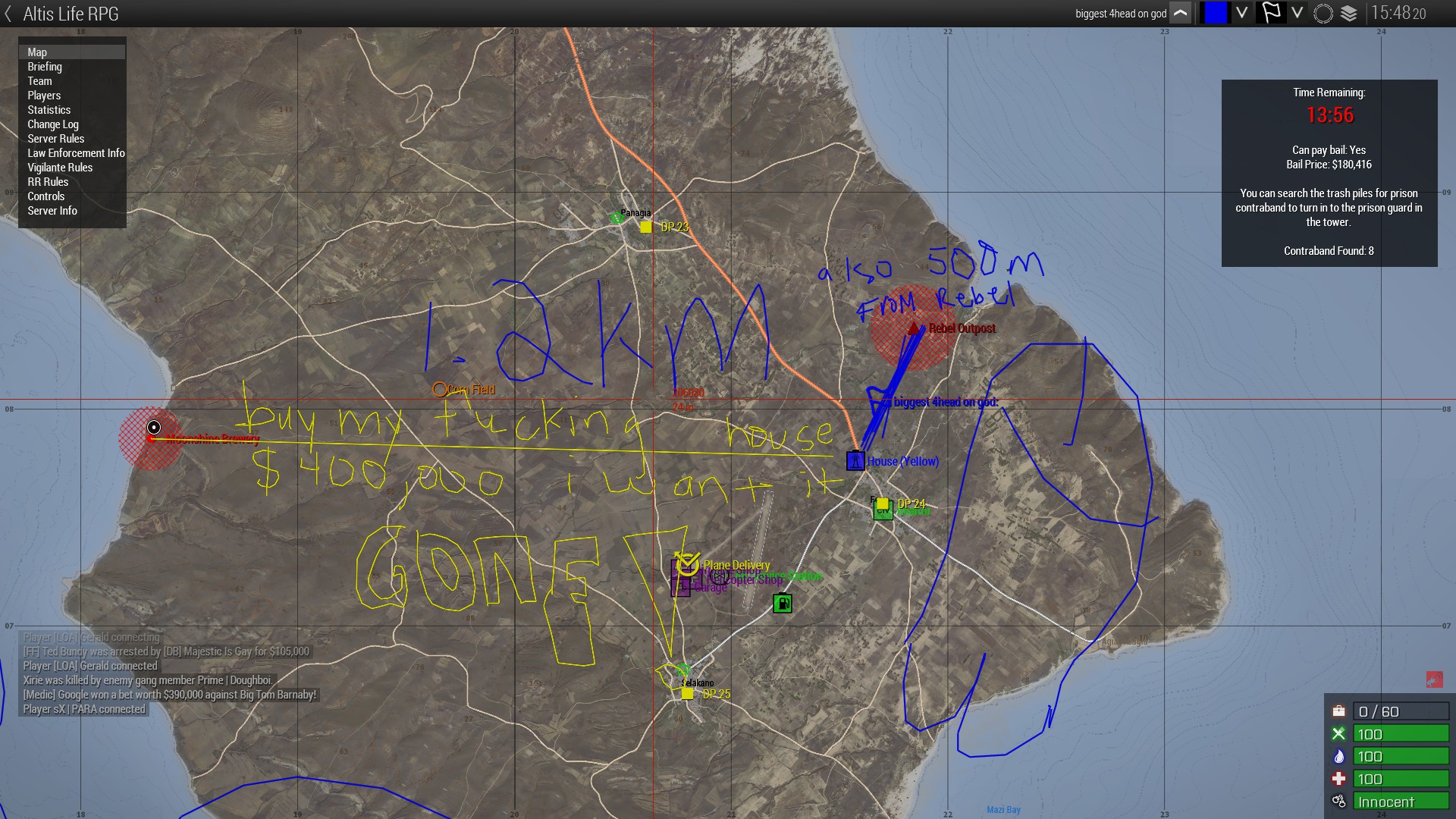The height and width of the screenshot is (819, 1456).
Task: Click the green marker at Panagia town
Action: tap(617, 218)
